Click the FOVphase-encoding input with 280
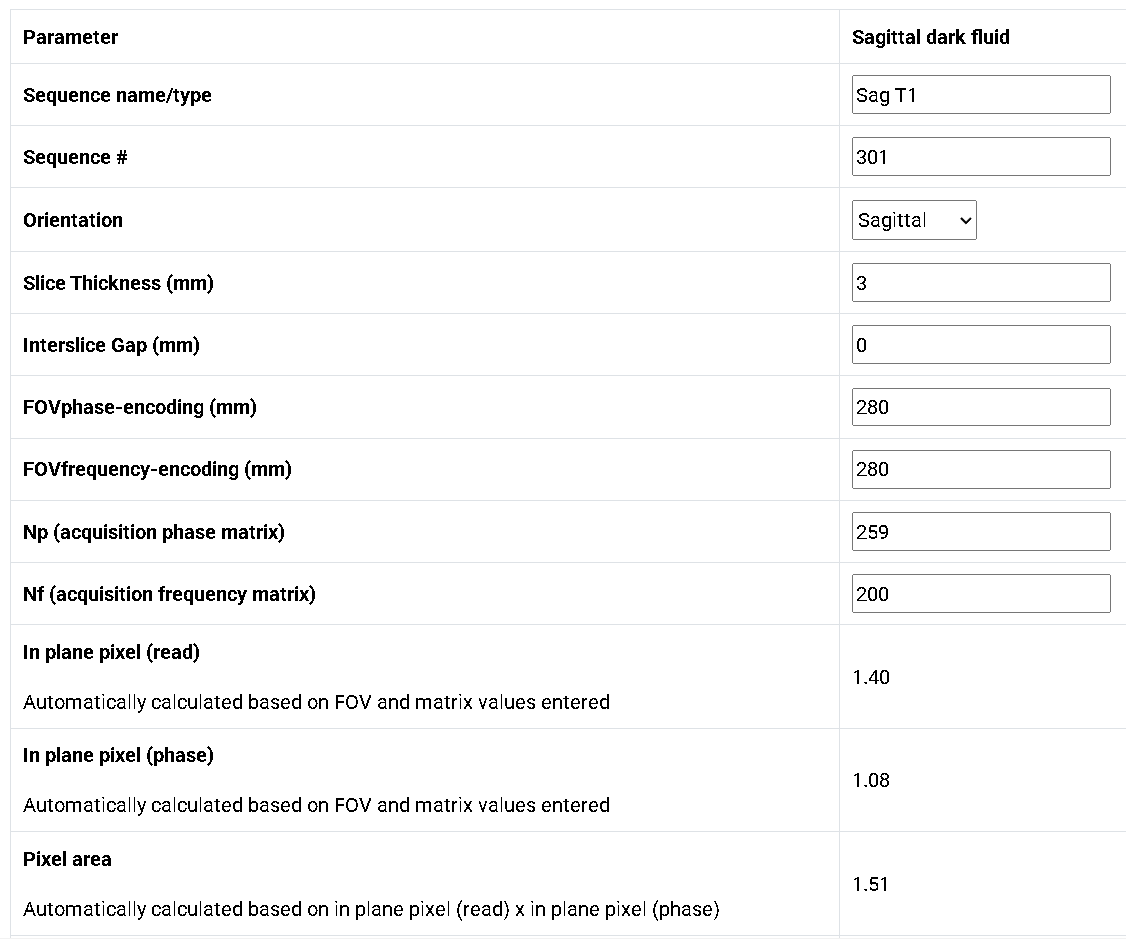 click(x=981, y=407)
